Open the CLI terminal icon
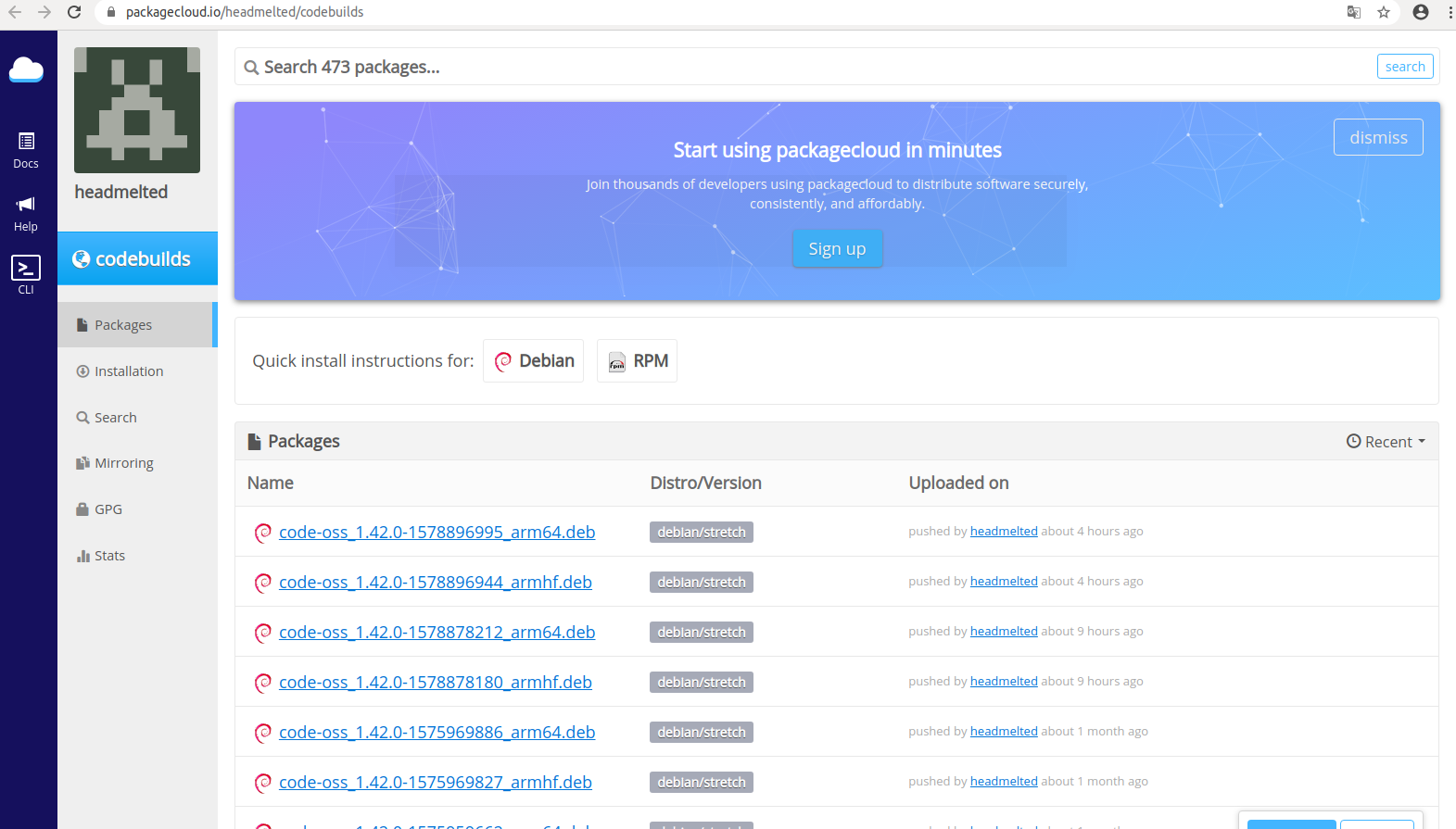1456x829 pixels. pos(26,275)
